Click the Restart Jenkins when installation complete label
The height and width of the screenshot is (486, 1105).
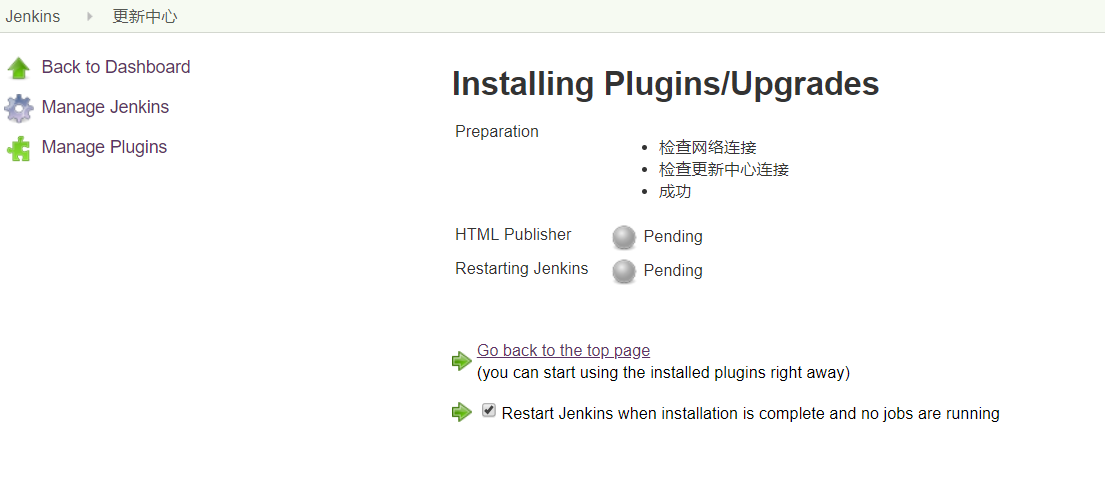(750, 413)
